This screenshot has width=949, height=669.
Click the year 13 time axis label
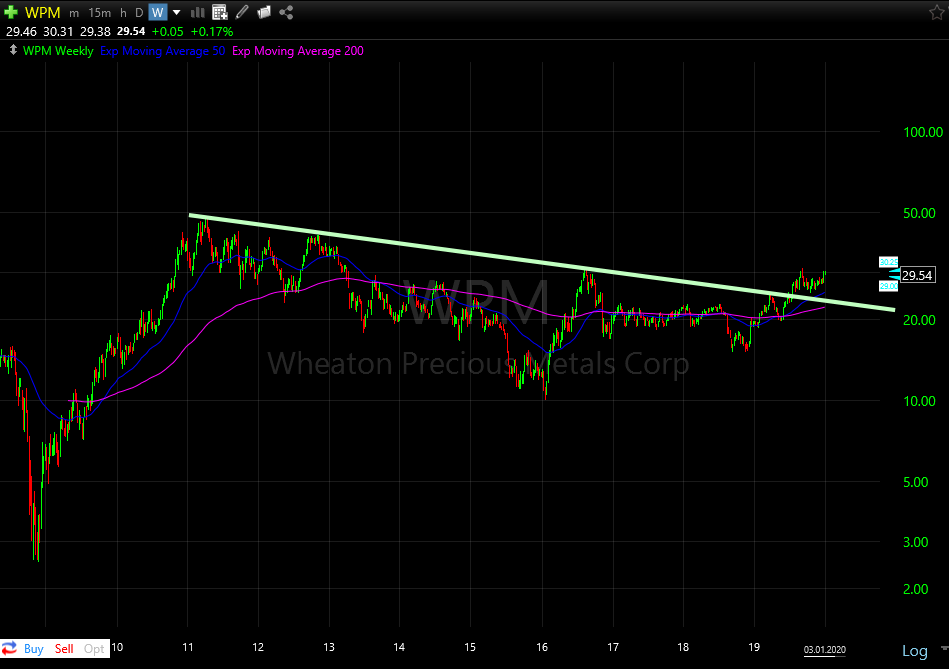click(329, 647)
